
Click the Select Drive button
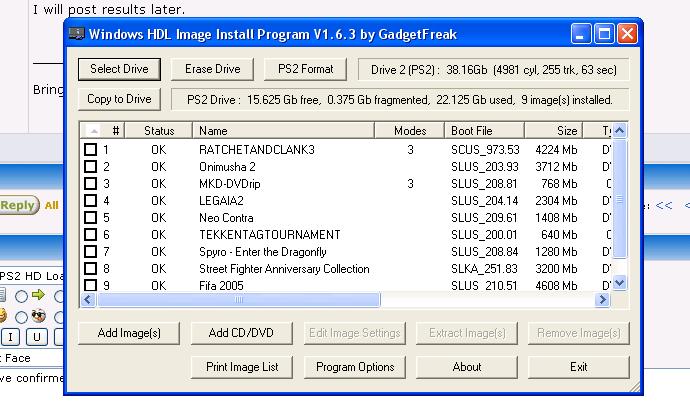tap(119, 69)
